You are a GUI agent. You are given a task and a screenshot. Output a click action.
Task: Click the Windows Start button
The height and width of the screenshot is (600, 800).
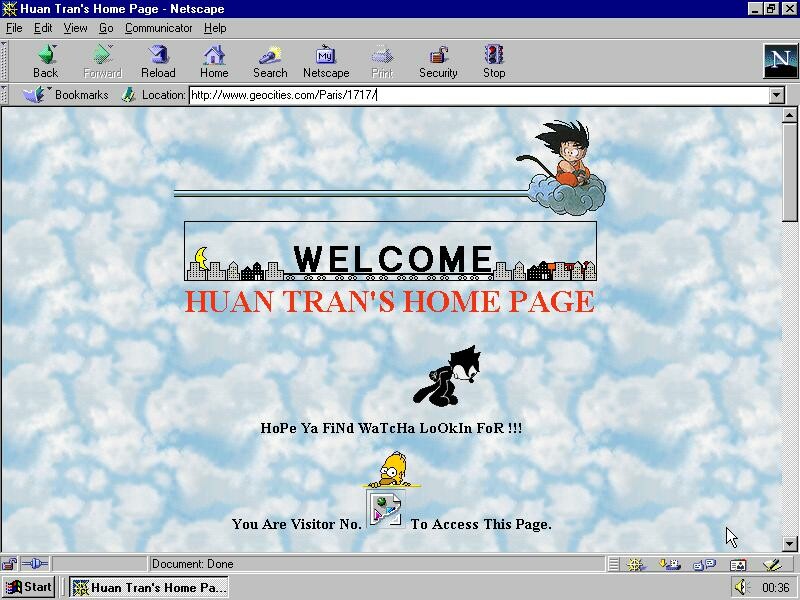29,587
